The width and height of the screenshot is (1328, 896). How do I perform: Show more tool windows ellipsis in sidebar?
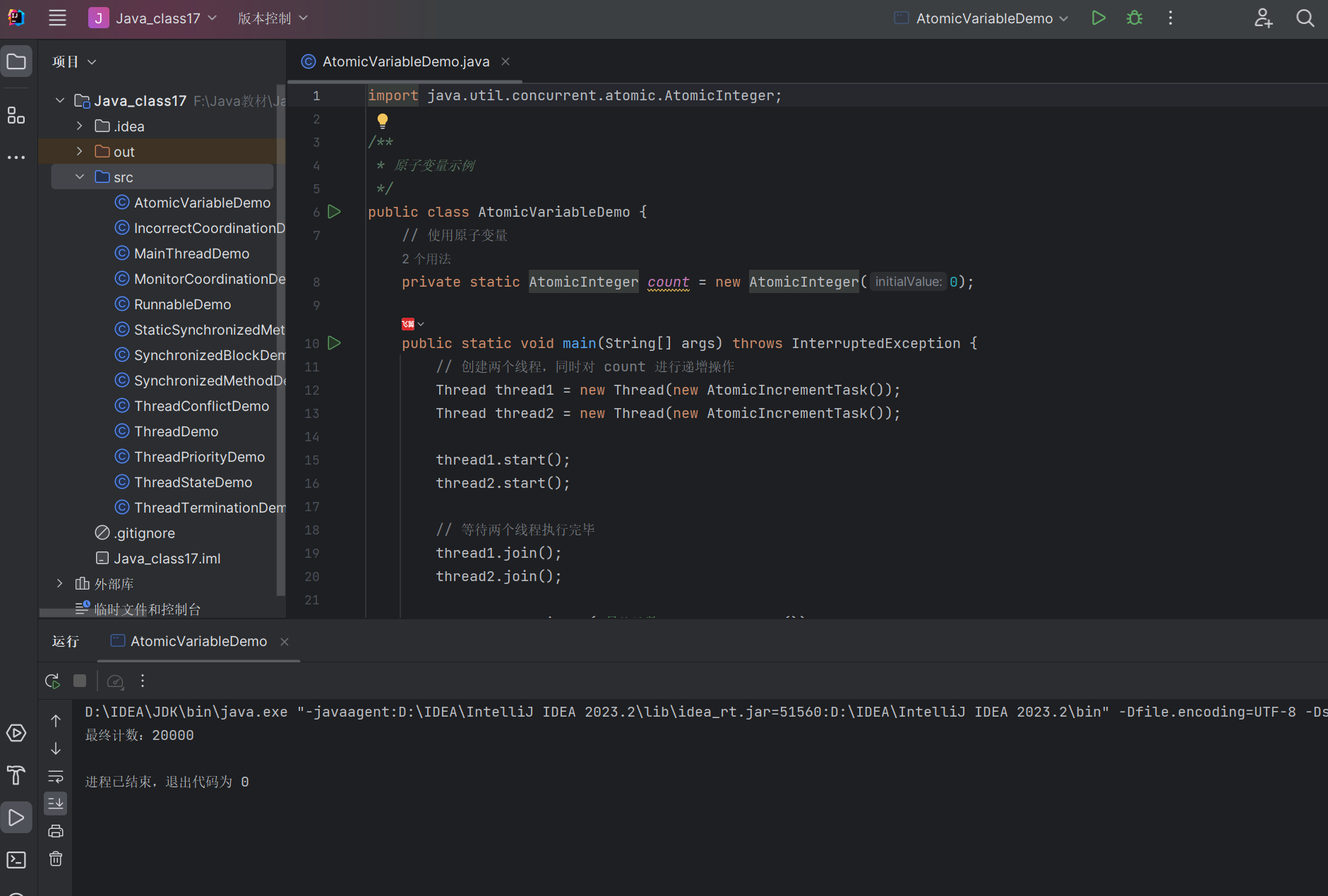(16, 157)
